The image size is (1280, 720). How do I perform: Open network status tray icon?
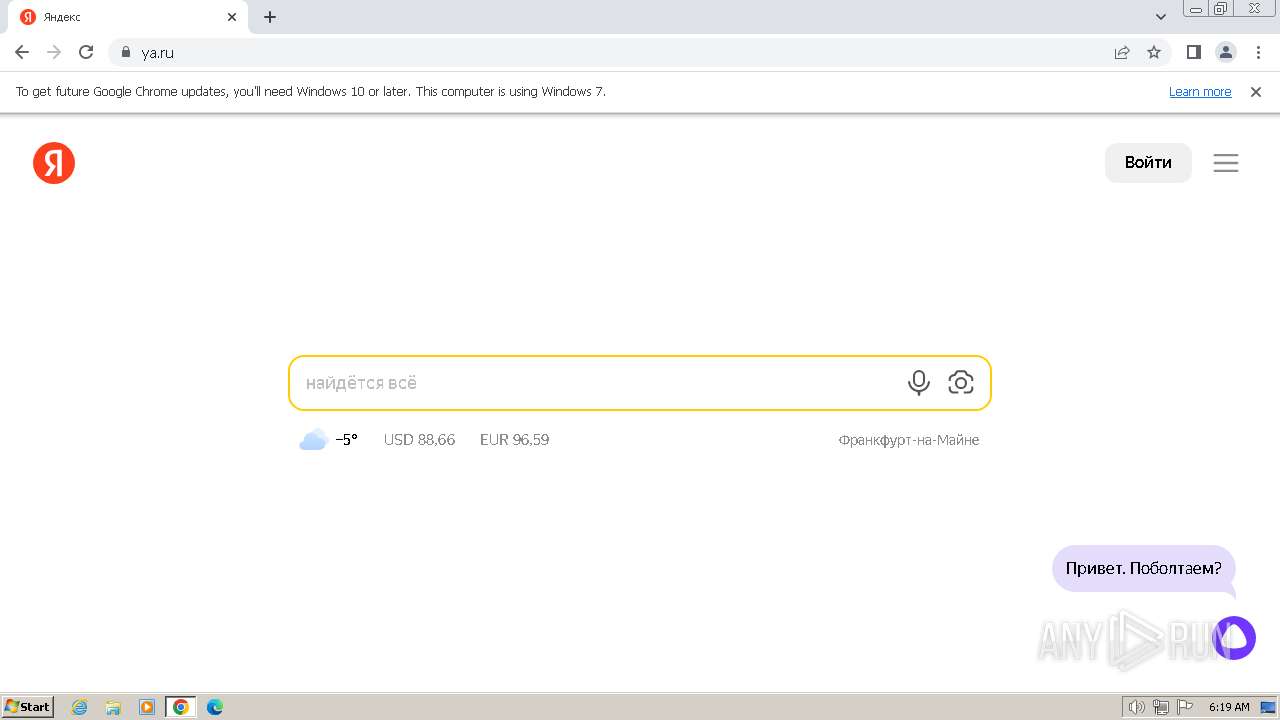[1161, 707]
